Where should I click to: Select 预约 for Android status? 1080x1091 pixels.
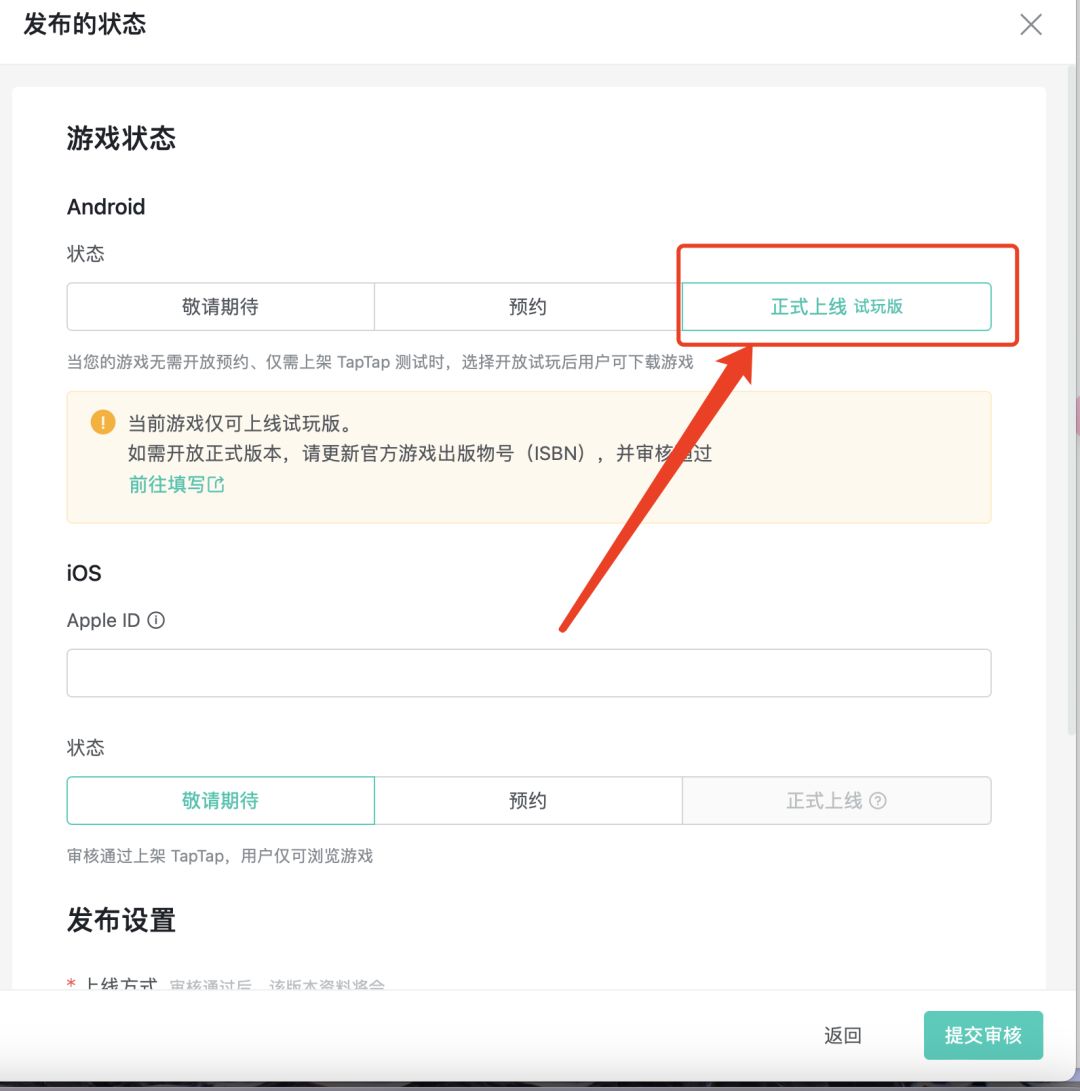(x=528, y=307)
